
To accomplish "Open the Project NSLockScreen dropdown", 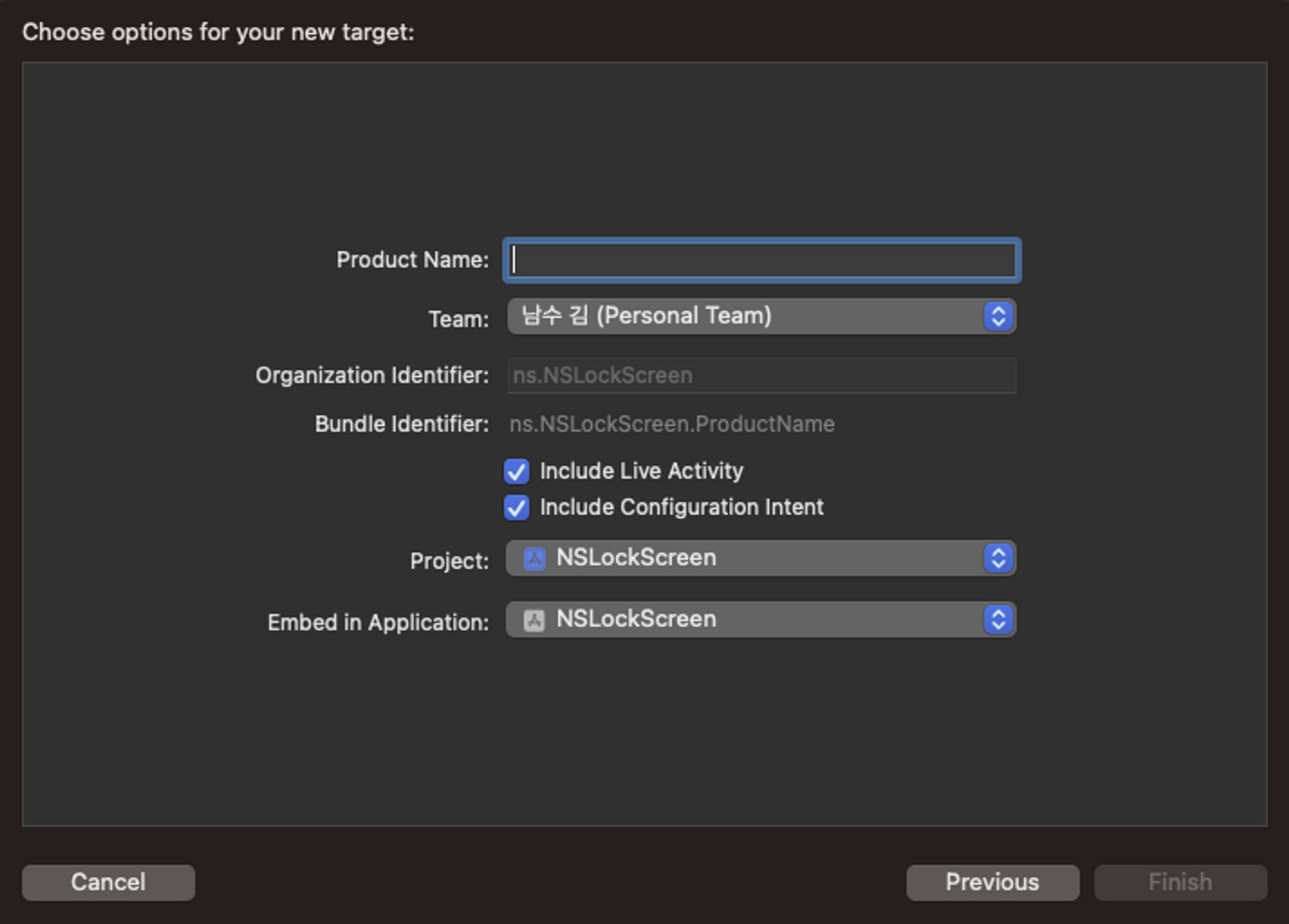I will point(761,558).
